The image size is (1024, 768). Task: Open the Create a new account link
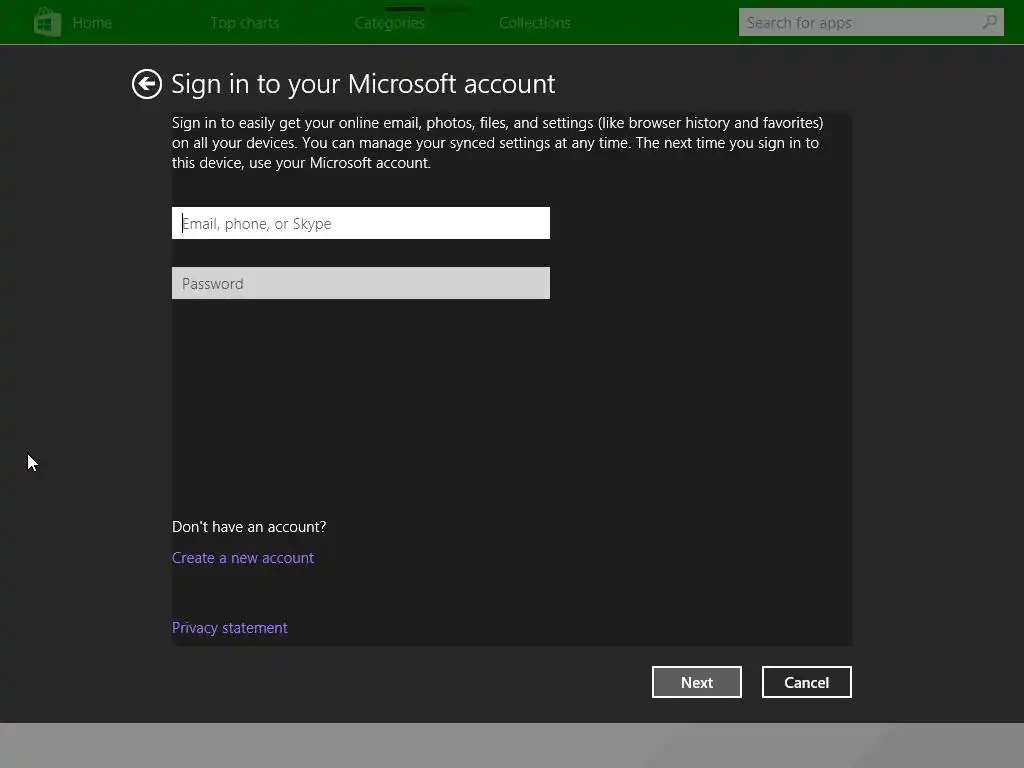(243, 558)
